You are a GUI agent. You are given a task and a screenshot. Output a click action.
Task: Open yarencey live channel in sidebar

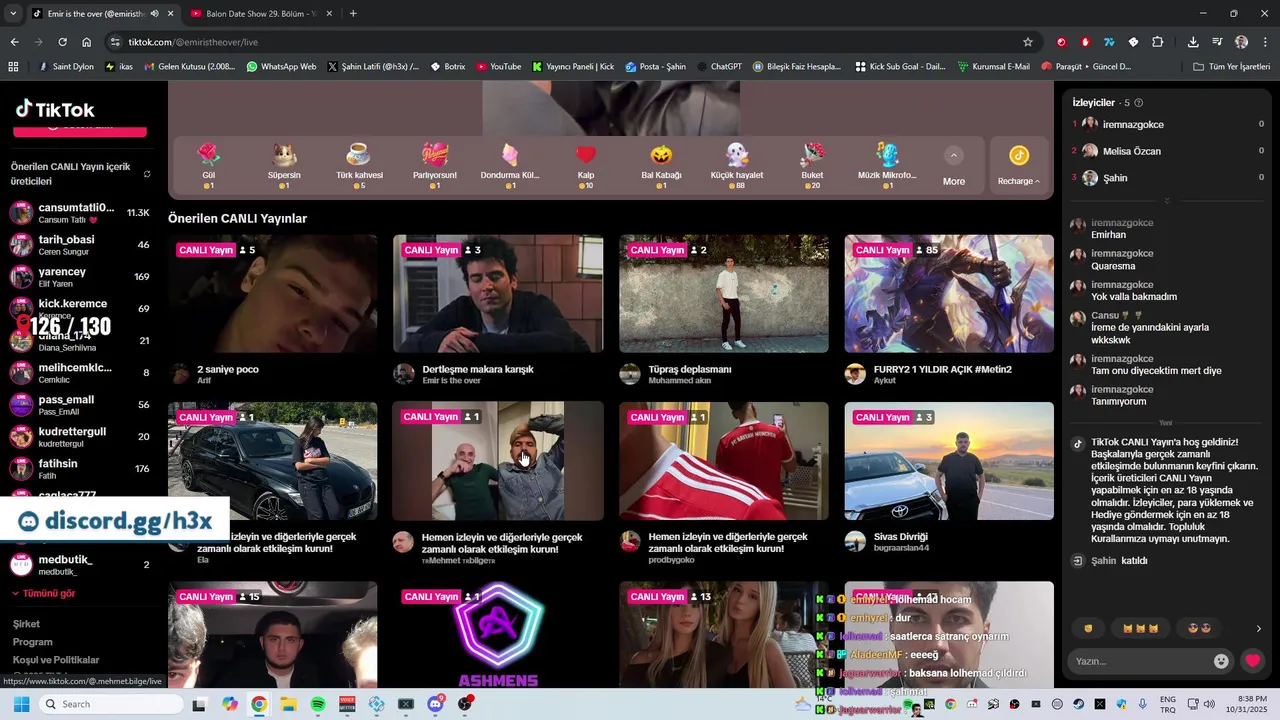[x=80, y=277]
